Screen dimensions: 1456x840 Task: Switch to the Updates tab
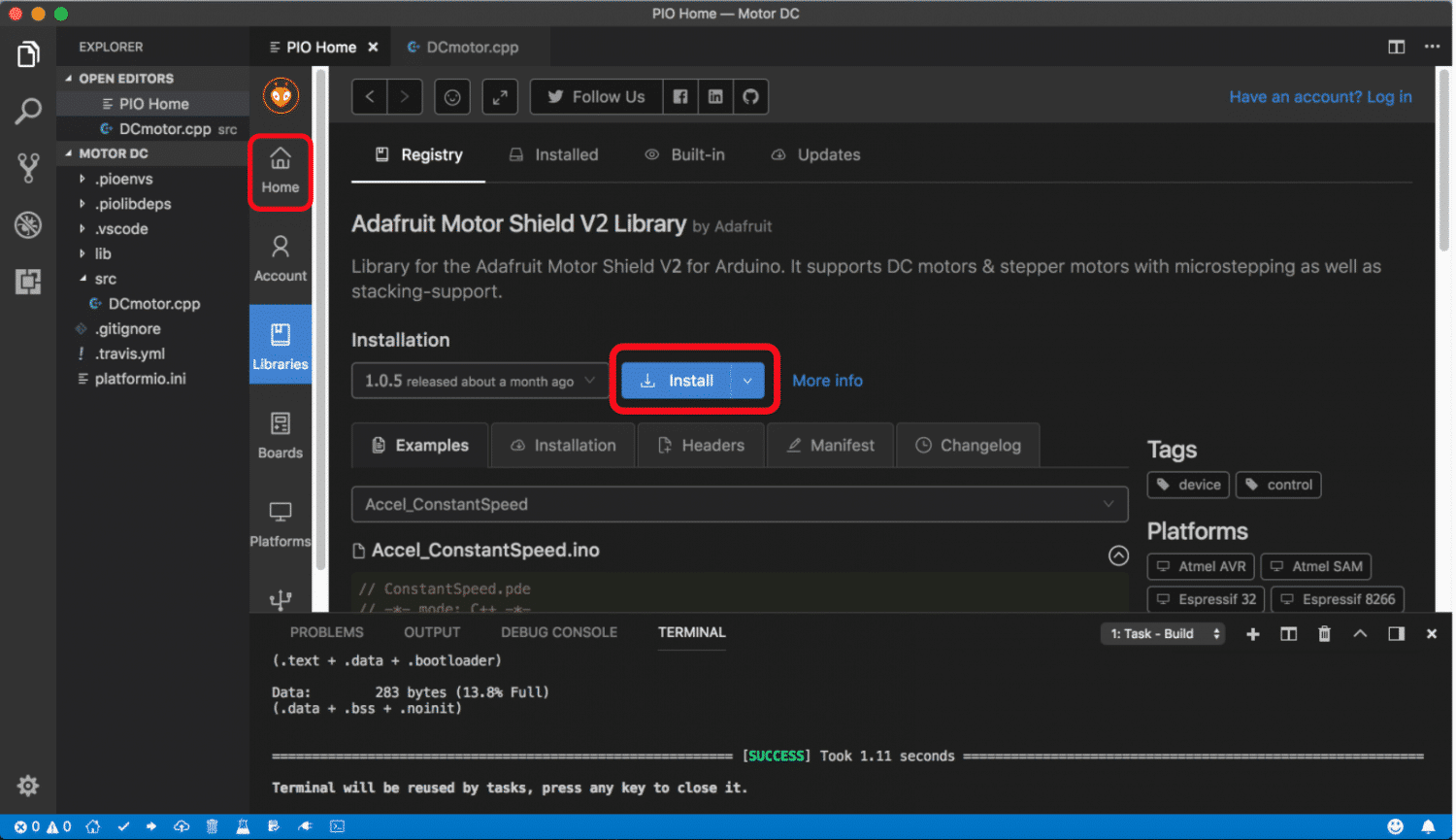click(816, 154)
